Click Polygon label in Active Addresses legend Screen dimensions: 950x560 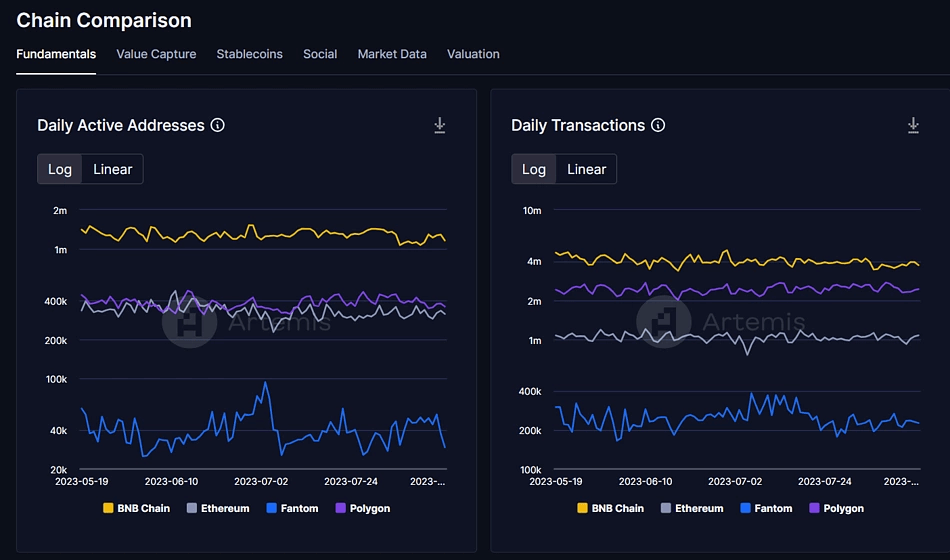click(x=370, y=508)
